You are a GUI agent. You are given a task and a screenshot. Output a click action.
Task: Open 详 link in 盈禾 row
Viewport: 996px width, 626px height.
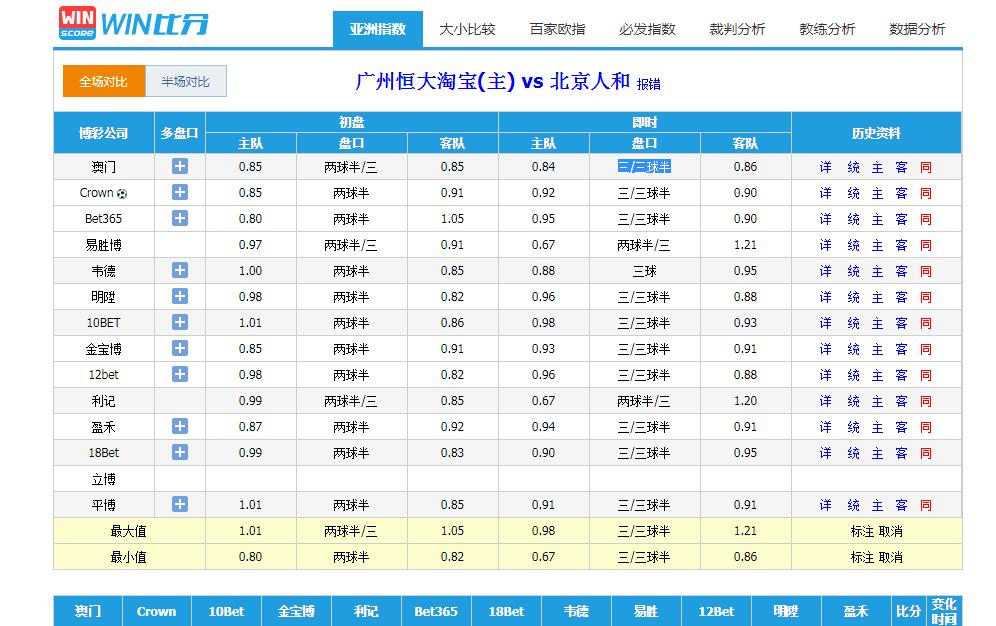826,427
